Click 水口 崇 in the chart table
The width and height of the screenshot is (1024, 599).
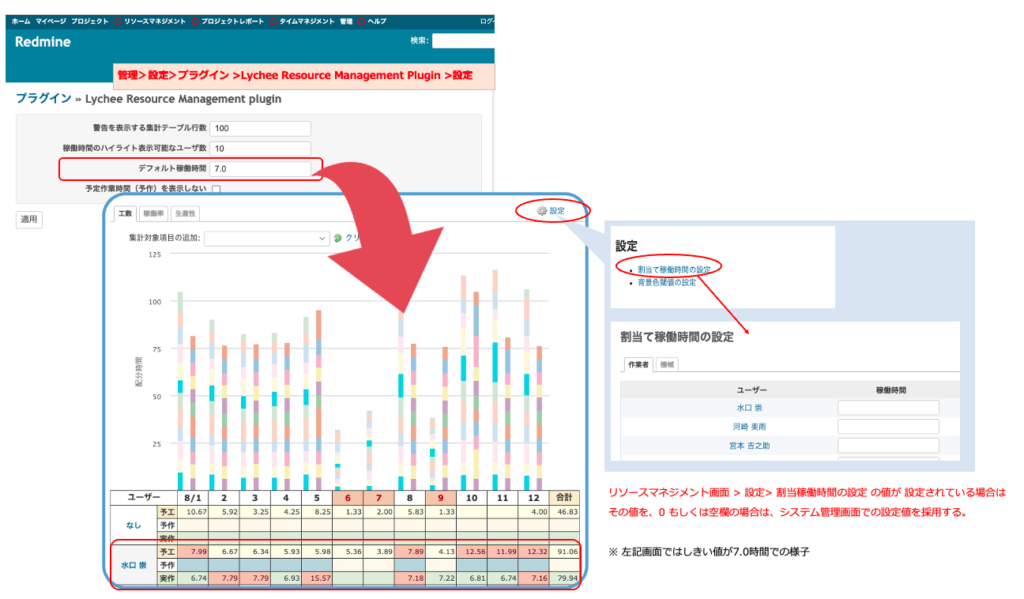(134, 565)
